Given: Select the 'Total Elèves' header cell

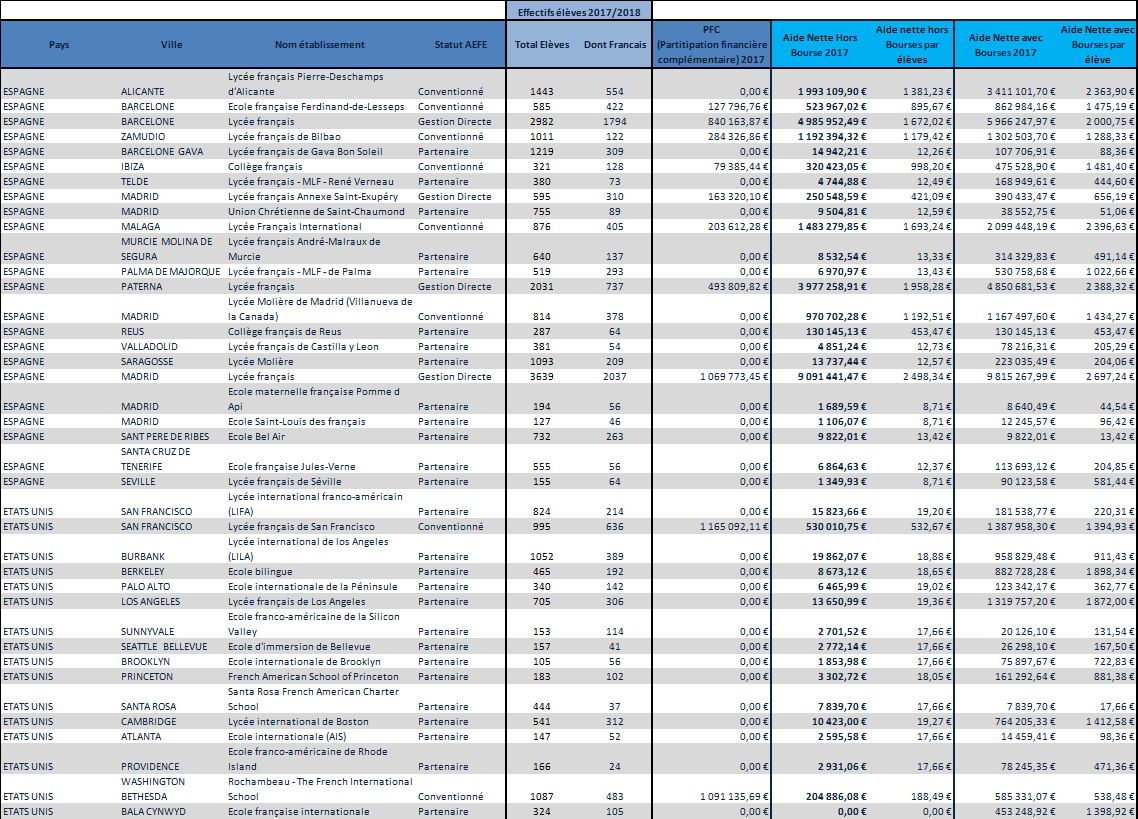Looking at the screenshot, I should (541, 44).
